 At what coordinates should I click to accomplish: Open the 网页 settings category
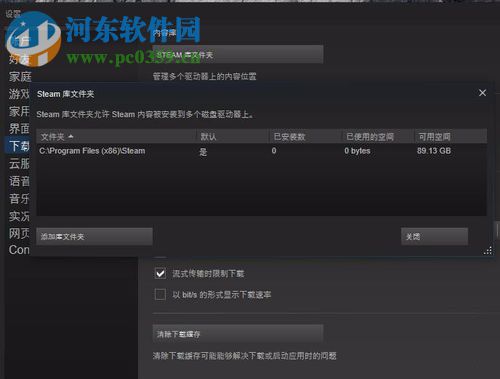(x=19, y=233)
